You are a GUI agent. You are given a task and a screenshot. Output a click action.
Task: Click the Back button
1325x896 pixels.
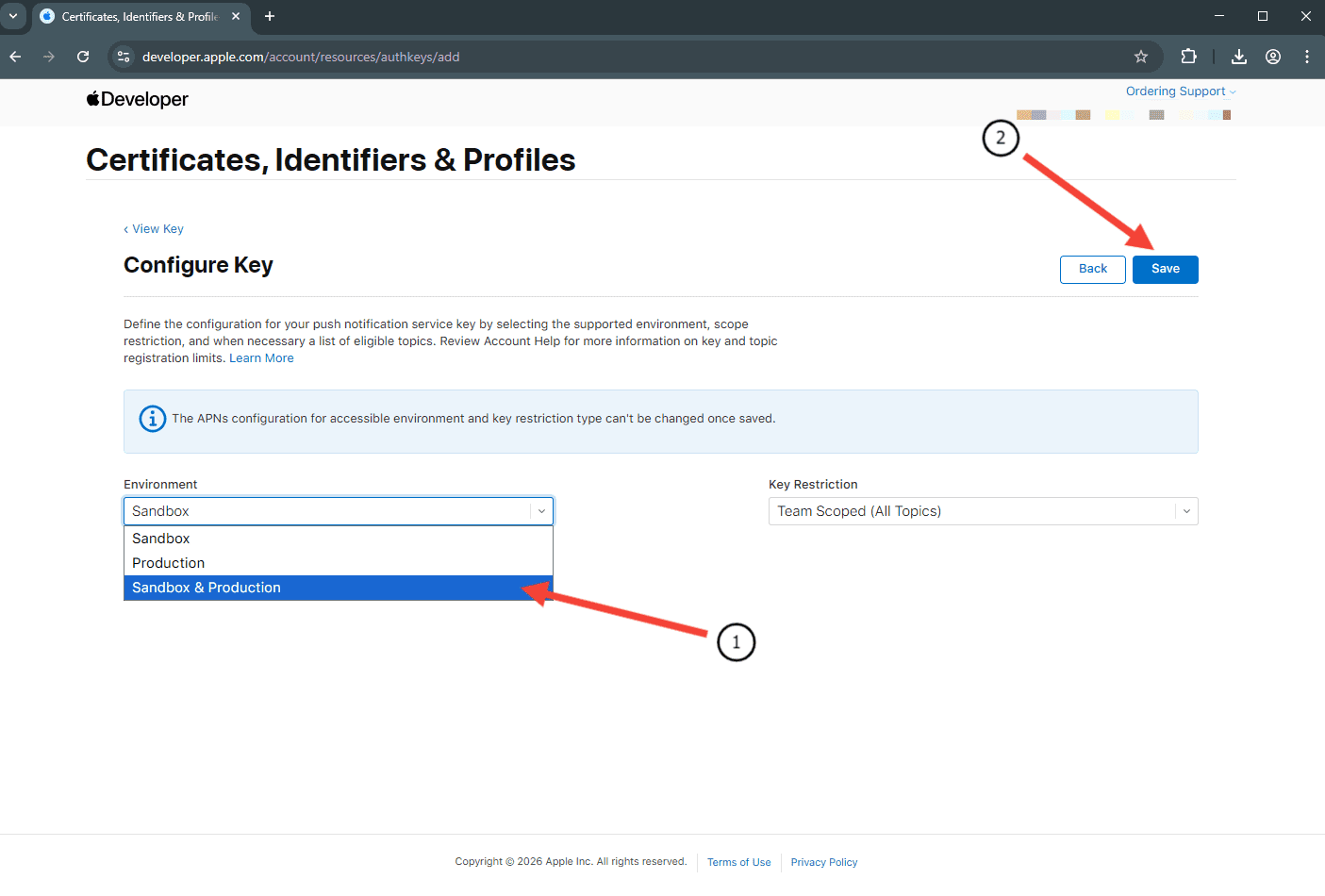coord(1093,269)
